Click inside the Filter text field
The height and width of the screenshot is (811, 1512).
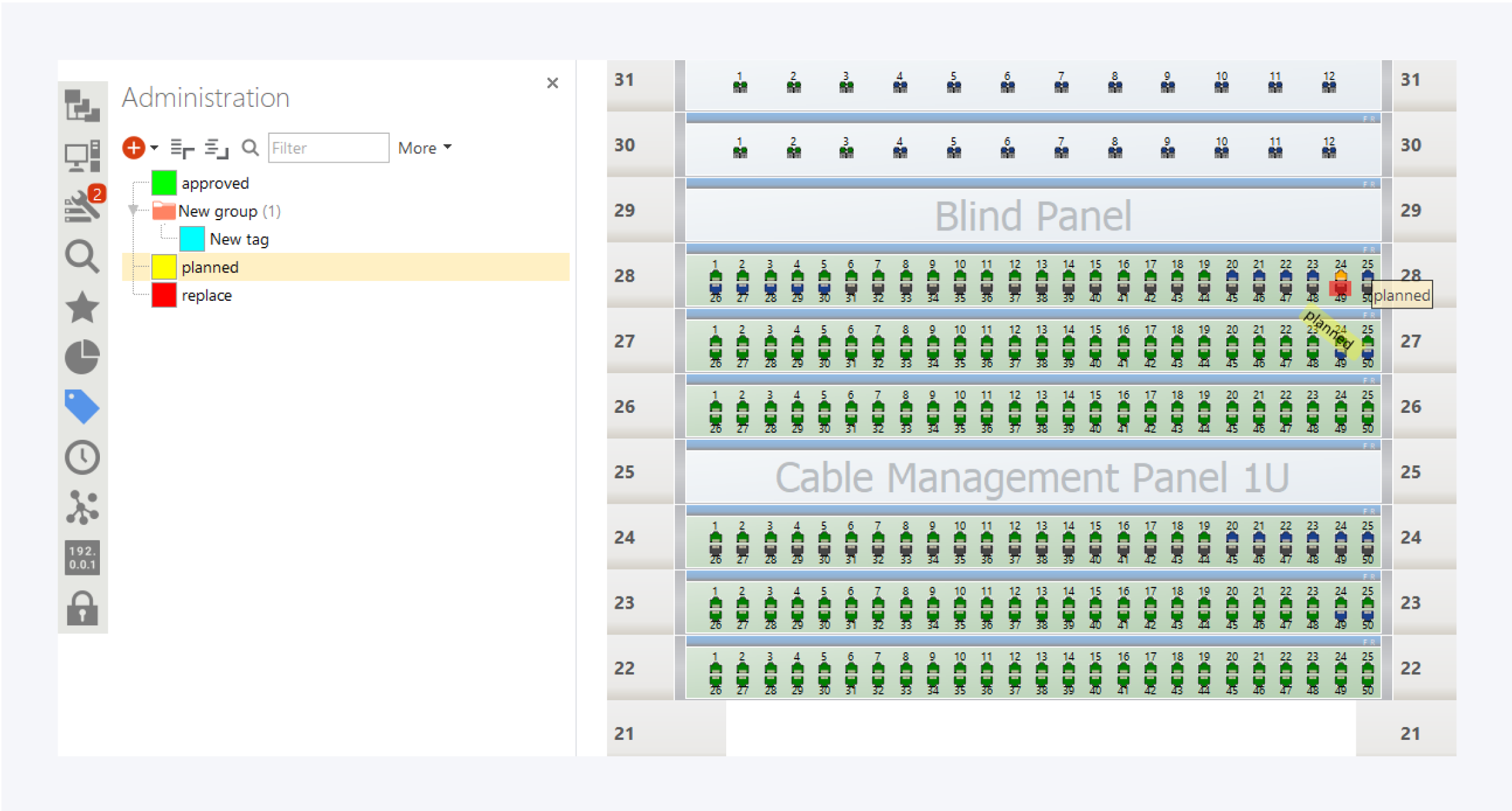pos(328,148)
